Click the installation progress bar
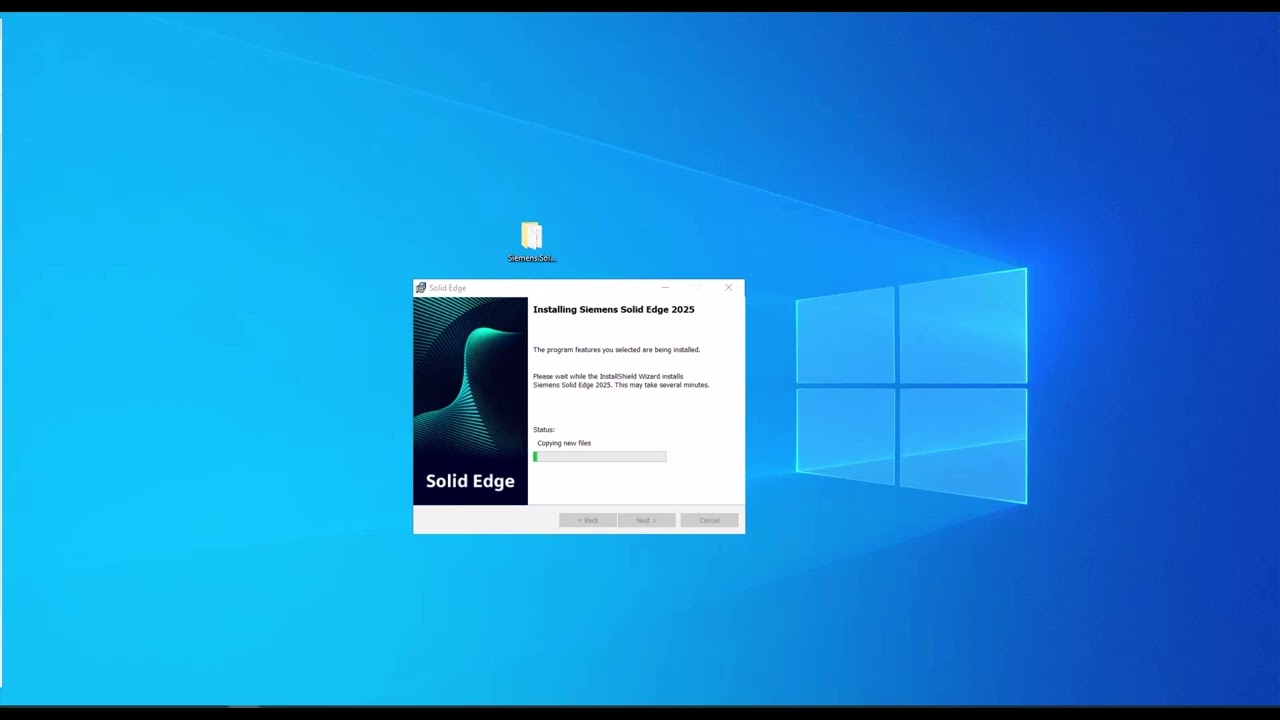This screenshot has height=720, width=1280. click(x=600, y=457)
